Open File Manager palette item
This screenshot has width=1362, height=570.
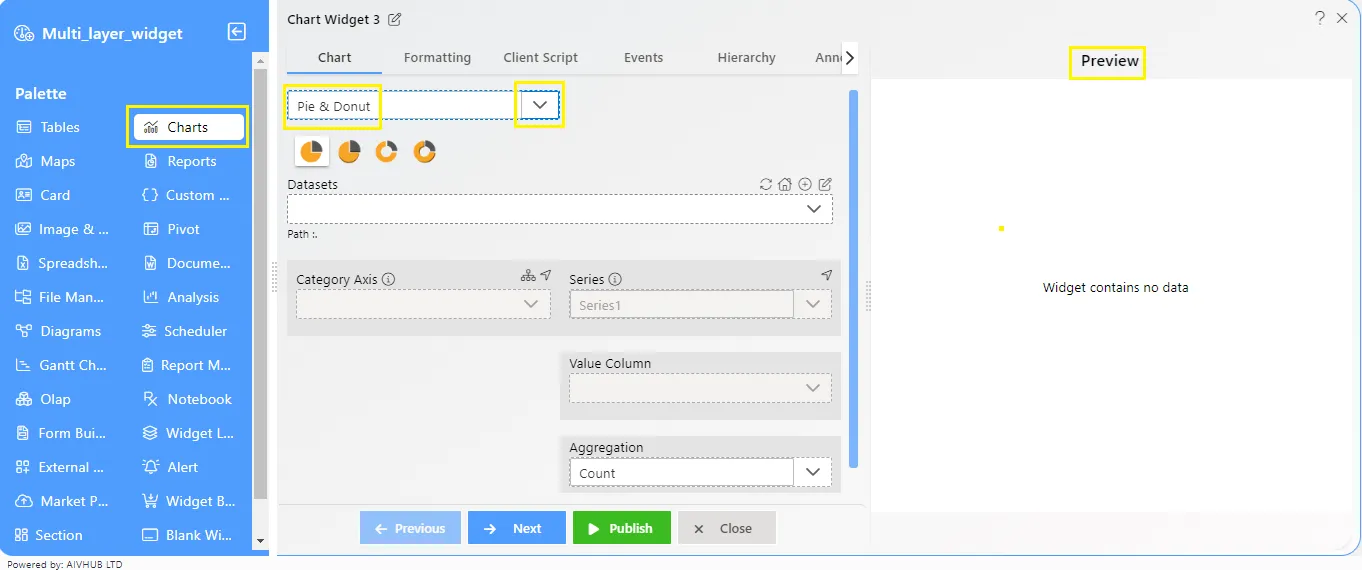[62, 297]
